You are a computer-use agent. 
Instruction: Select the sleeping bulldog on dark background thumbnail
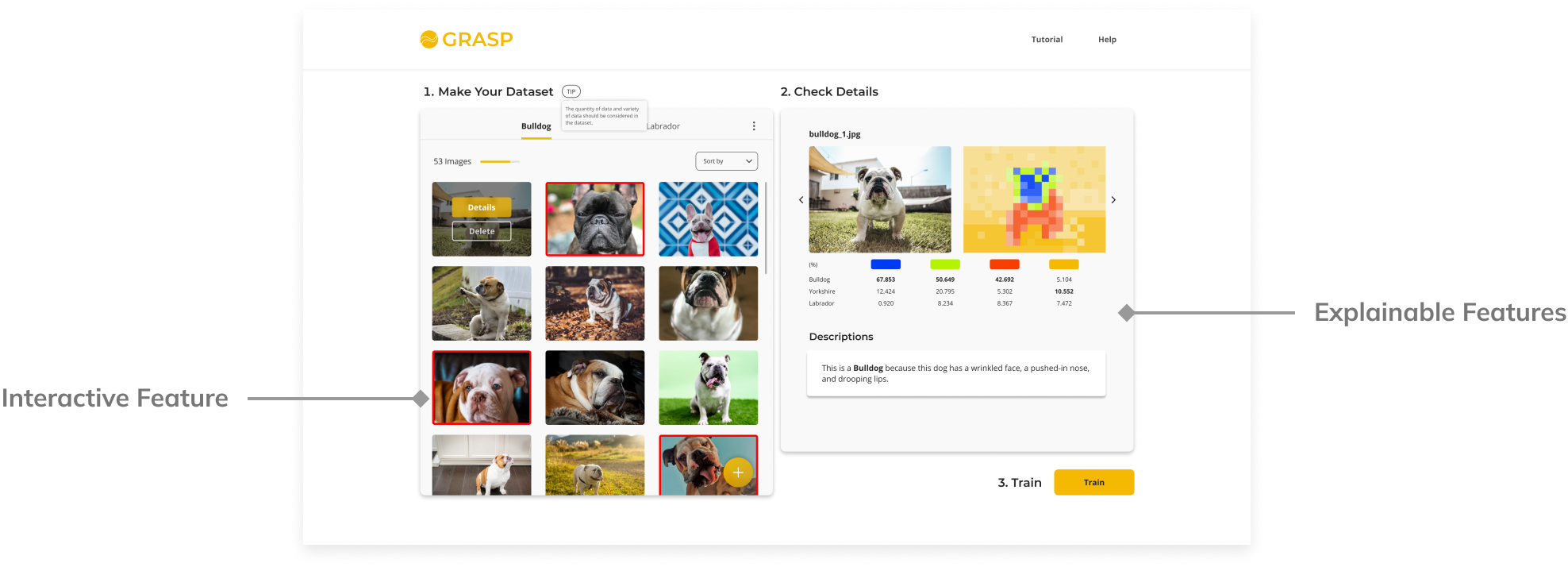(595, 388)
